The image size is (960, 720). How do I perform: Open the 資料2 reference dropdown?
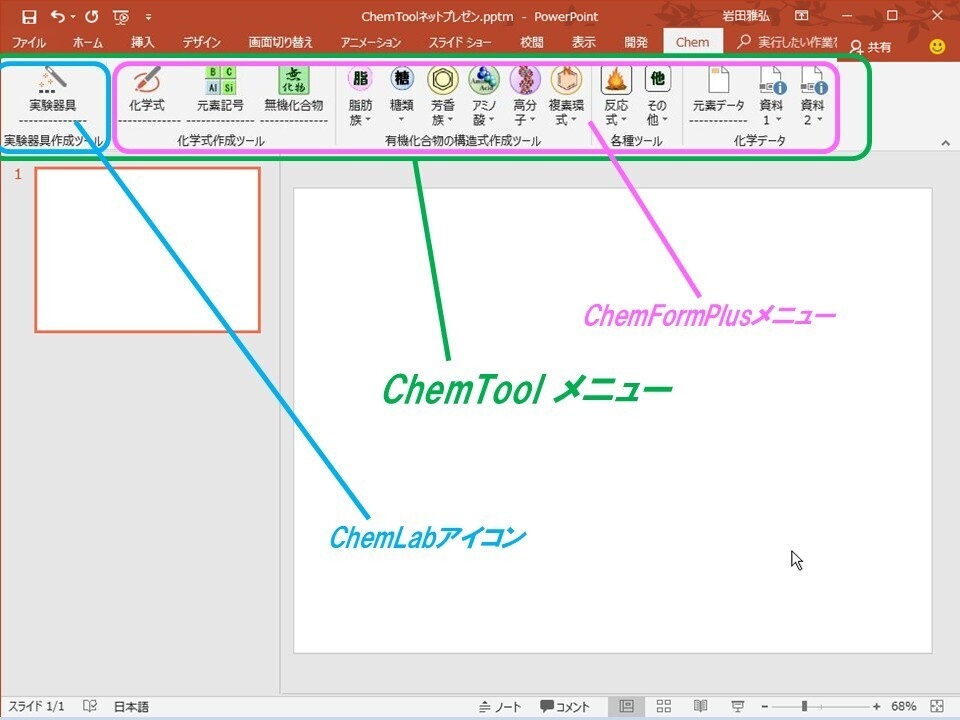812,96
